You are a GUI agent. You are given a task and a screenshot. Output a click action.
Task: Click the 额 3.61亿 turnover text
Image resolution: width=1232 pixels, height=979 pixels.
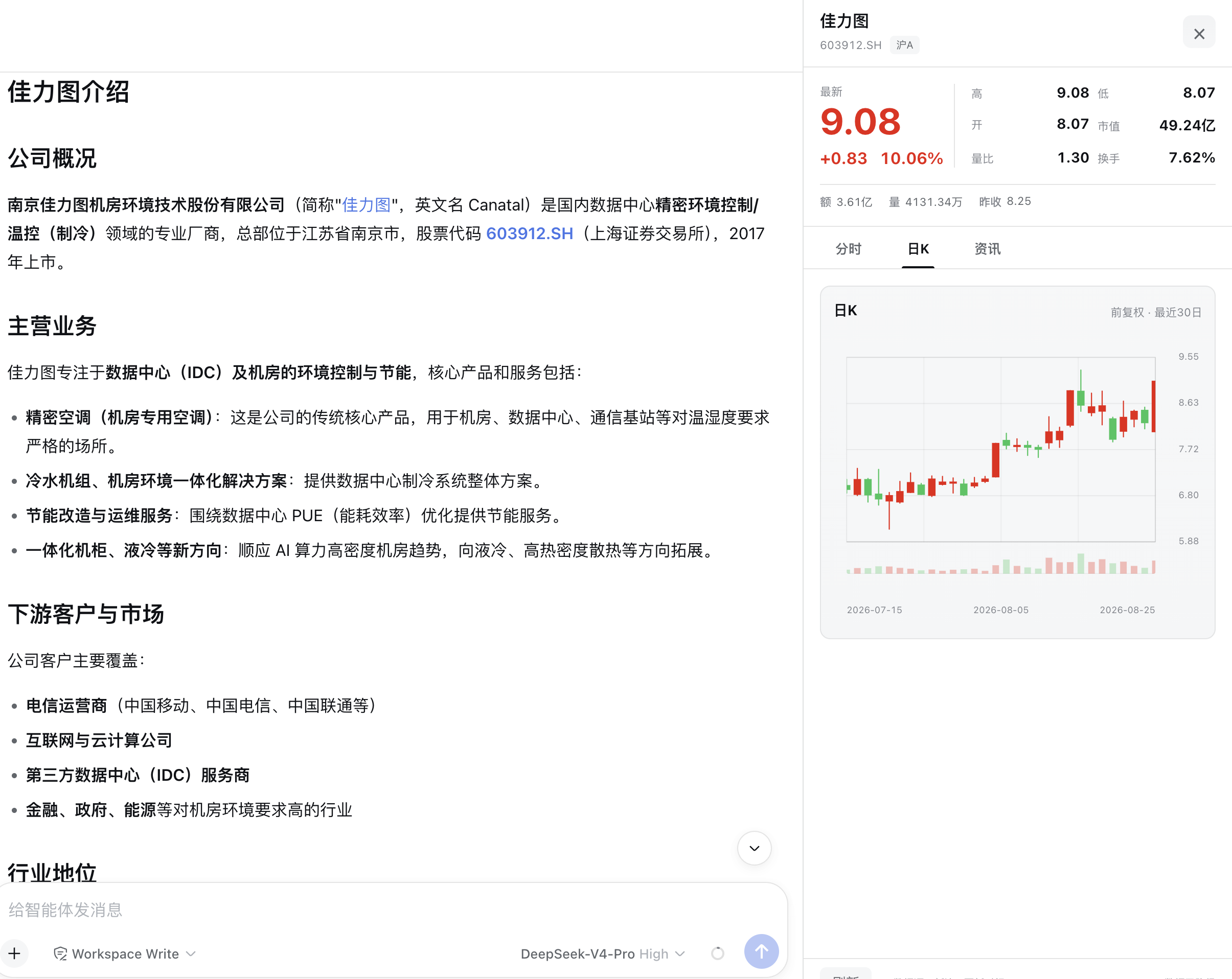tap(846, 202)
